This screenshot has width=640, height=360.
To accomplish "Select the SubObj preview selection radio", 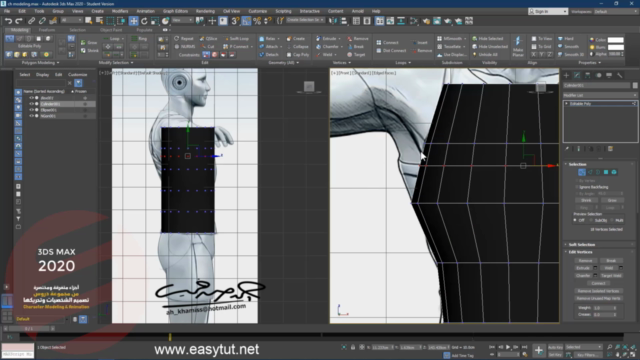I will click(591, 220).
